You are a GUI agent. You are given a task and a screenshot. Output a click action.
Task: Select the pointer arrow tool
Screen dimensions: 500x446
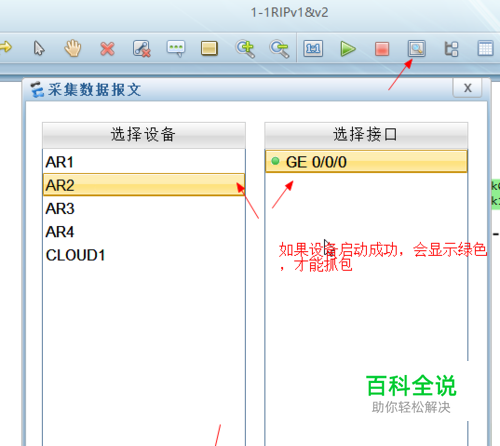tap(39, 48)
